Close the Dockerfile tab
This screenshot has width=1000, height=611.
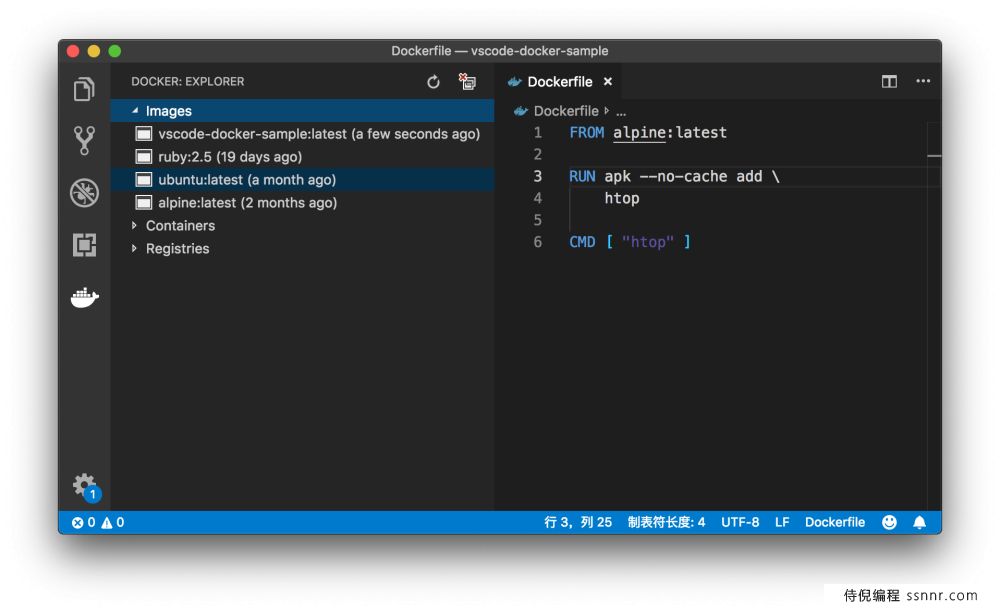tap(608, 82)
